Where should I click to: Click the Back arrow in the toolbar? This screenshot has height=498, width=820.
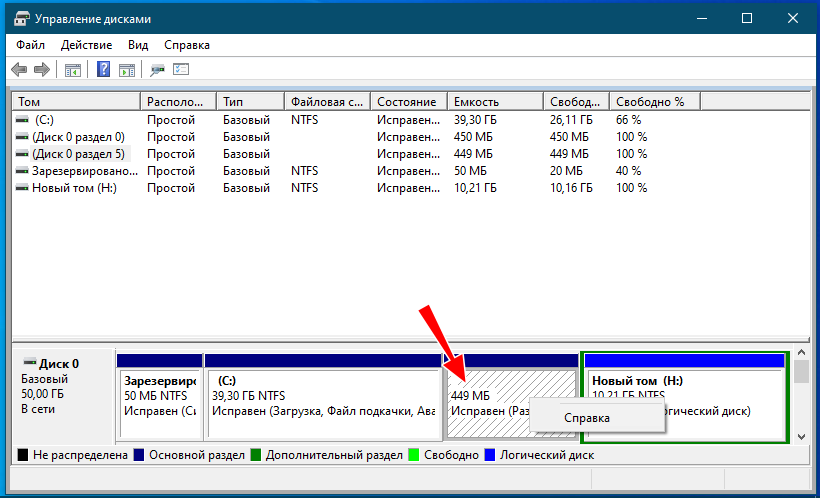[19, 69]
